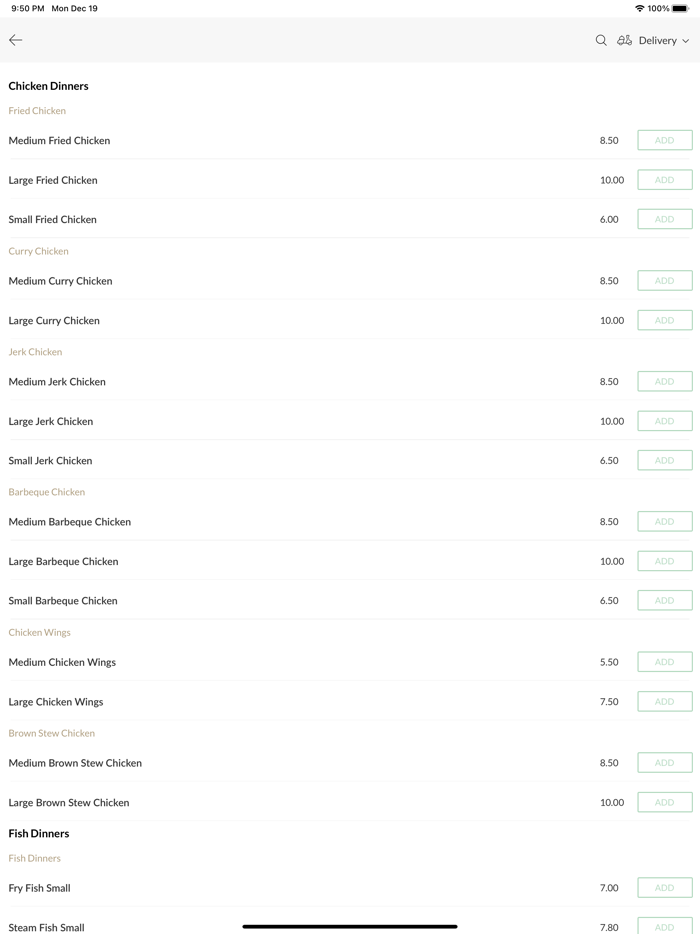The height and width of the screenshot is (934, 700).
Task: Check the Wi-Fi status icon
Action: pos(640,8)
